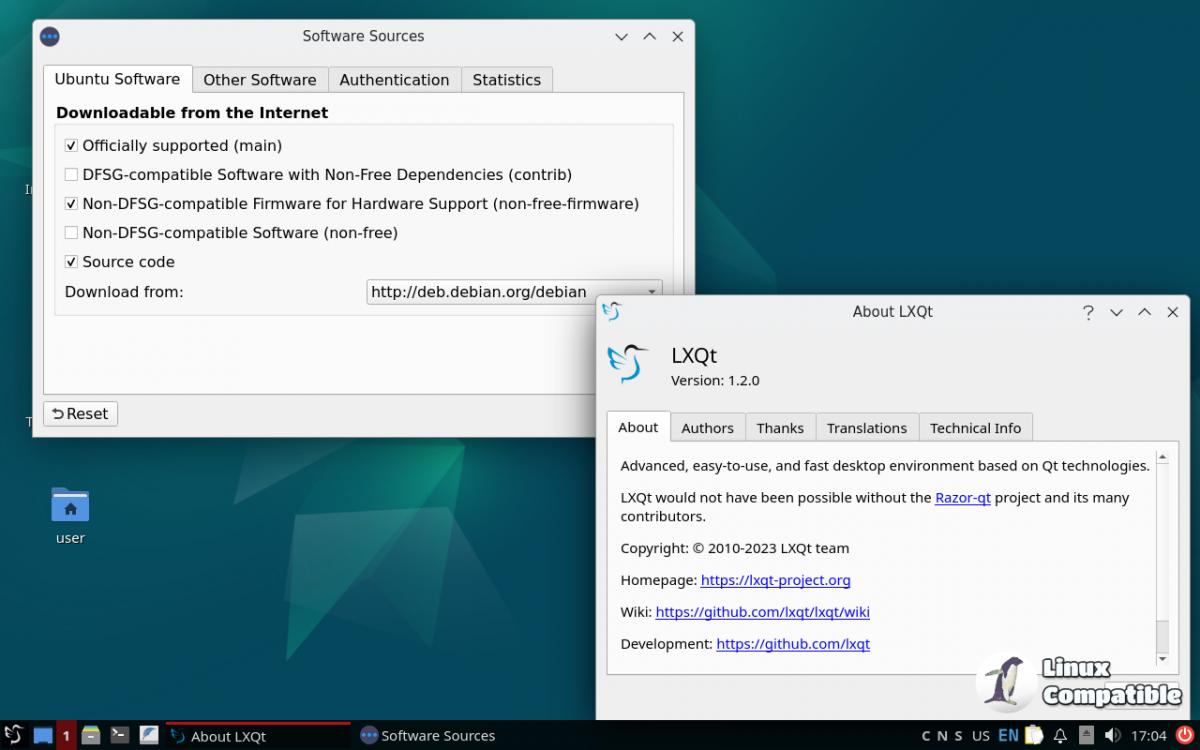Click the red power button in the panel
The width and height of the screenshot is (1200, 750).
[1185, 735]
